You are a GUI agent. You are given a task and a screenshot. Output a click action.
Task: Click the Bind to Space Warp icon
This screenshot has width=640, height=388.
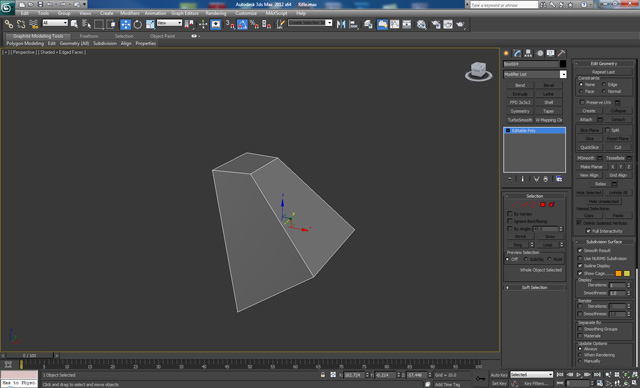pyautogui.click(x=33, y=24)
